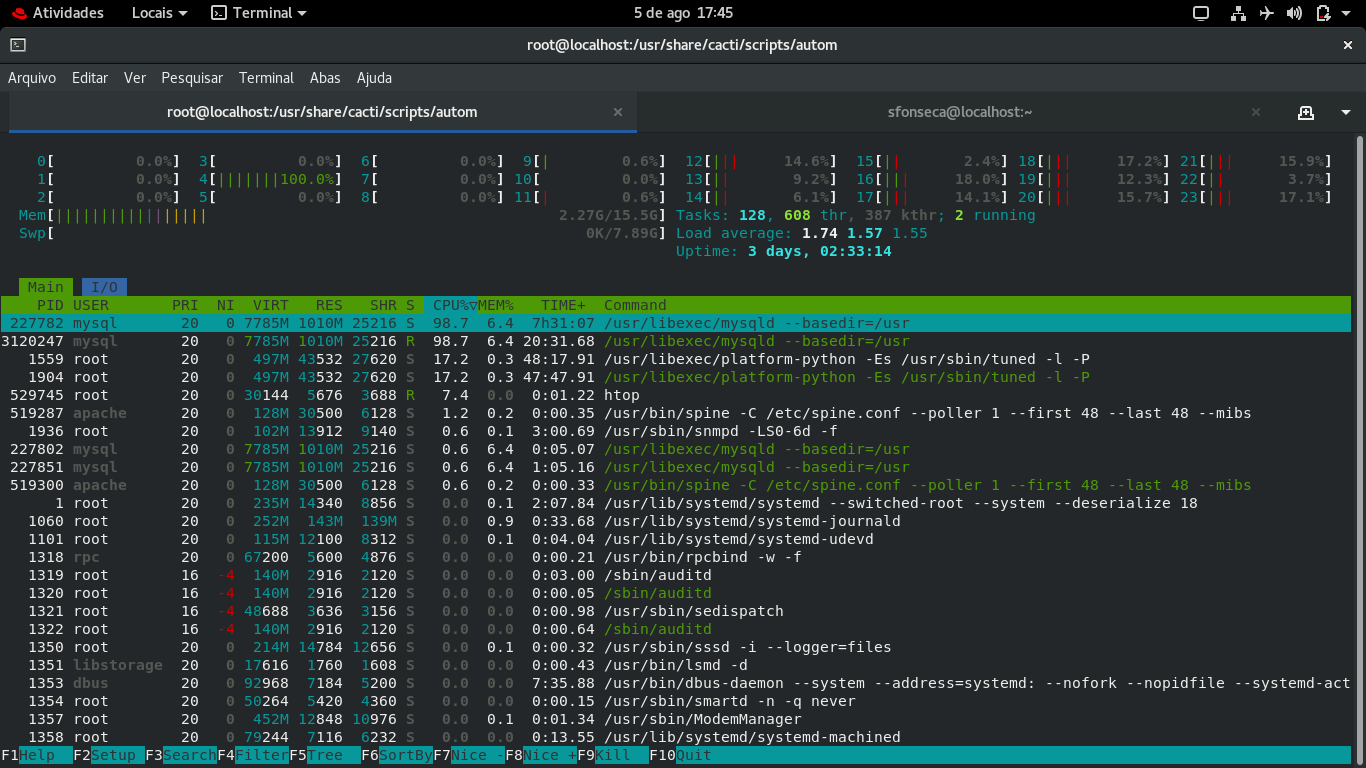The image size is (1366, 768).
Task: Sort by the RES column header
Action: (x=329, y=305)
